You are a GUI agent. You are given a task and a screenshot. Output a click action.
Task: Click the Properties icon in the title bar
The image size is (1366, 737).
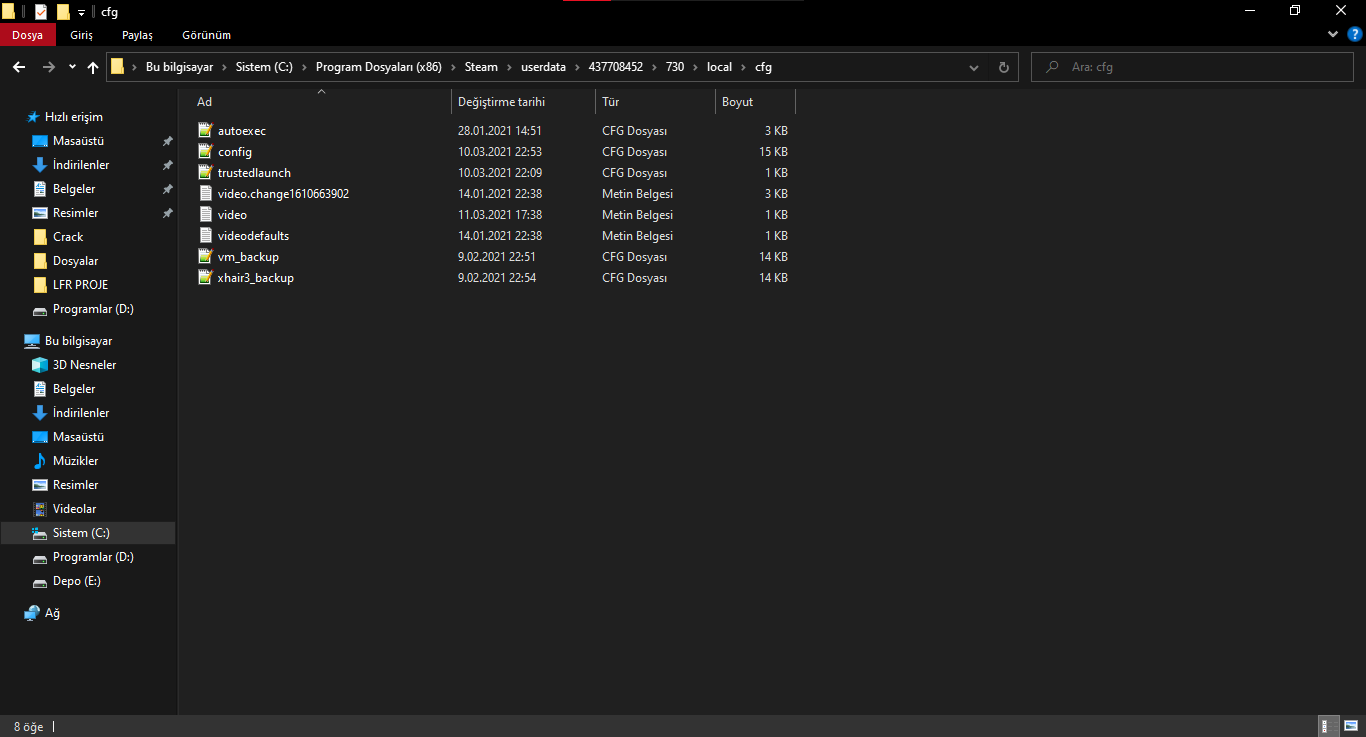click(40, 12)
